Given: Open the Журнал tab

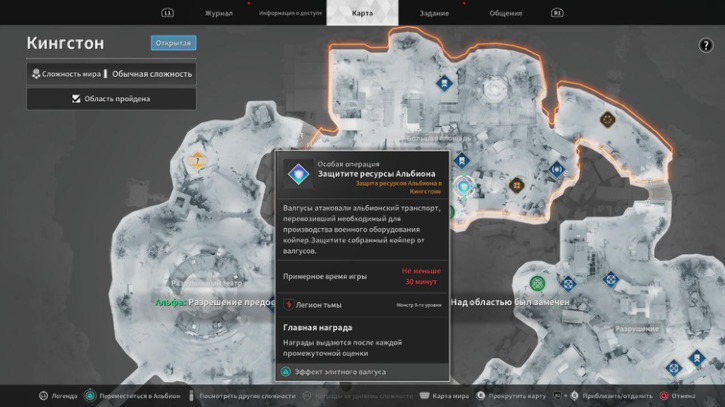Looking at the screenshot, I should 219,13.
